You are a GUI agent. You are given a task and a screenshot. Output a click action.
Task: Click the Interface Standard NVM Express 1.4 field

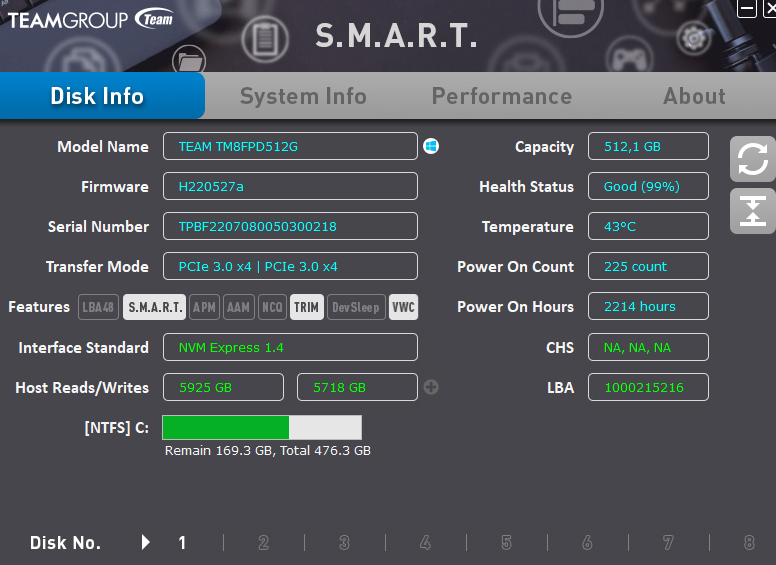290,347
